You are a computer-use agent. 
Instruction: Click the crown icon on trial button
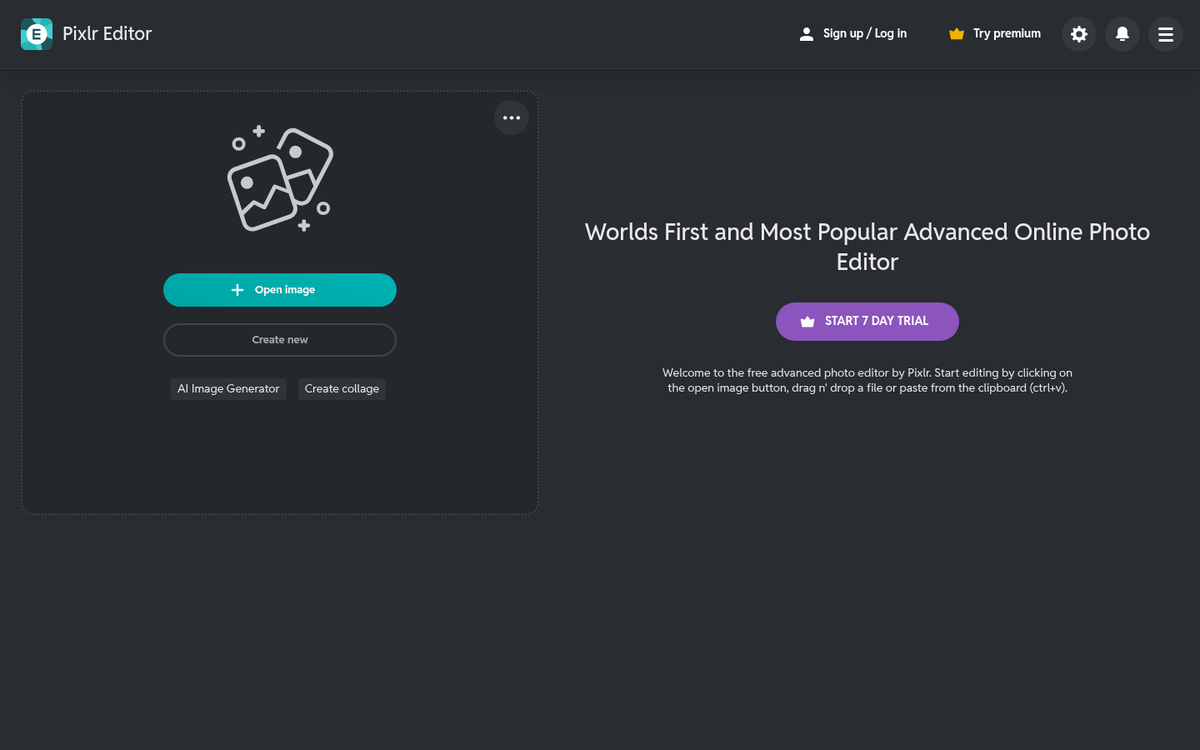tap(807, 322)
